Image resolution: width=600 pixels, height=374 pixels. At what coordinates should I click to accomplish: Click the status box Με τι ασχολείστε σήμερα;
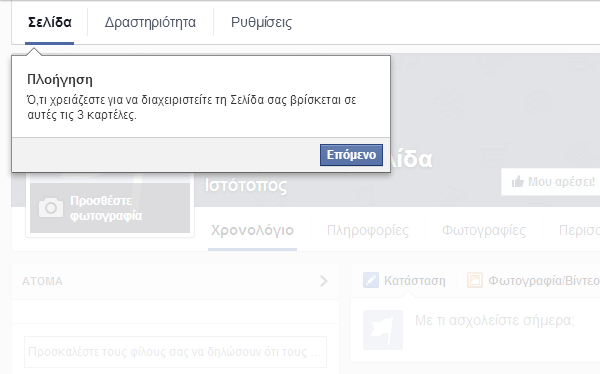click(x=495, y=320)
